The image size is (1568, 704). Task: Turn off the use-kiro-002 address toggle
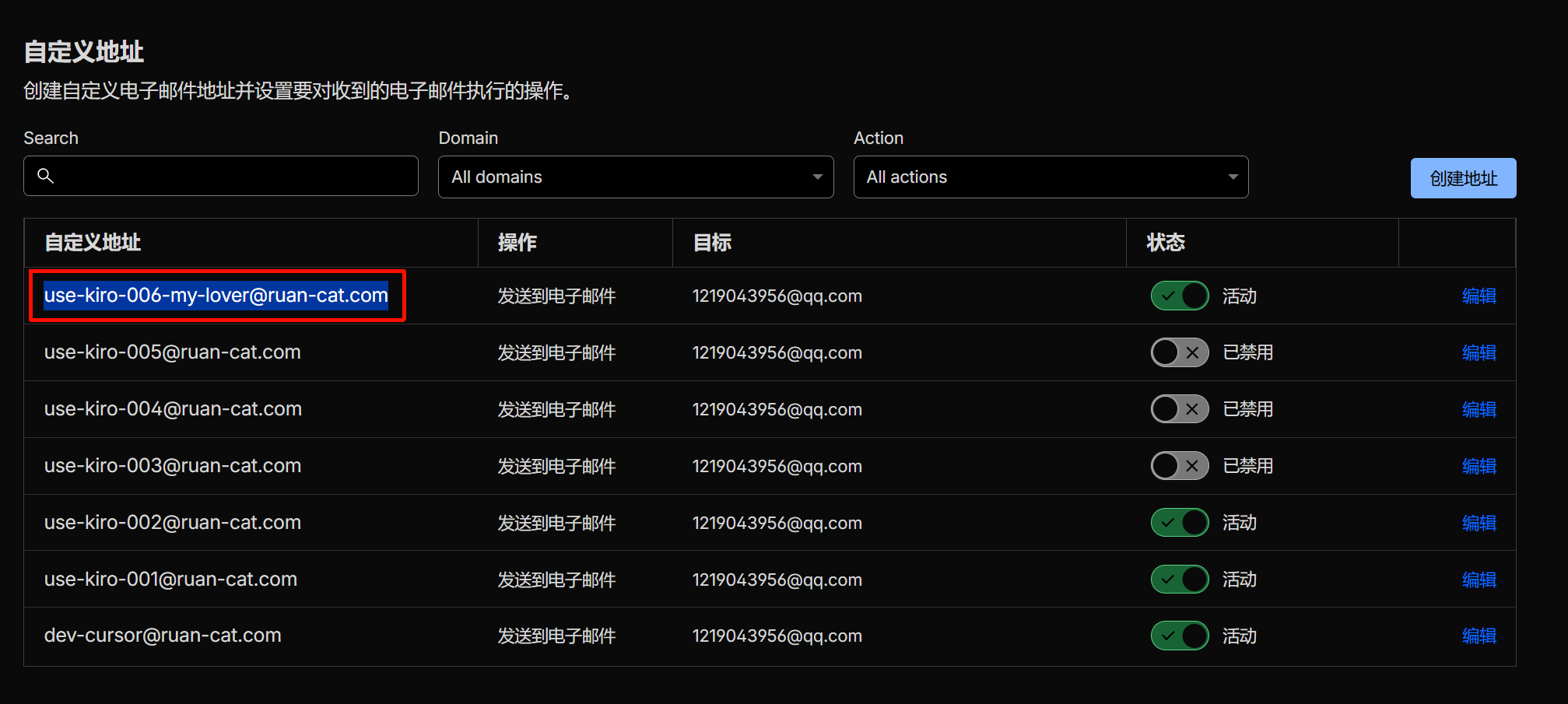(1179, 523)
